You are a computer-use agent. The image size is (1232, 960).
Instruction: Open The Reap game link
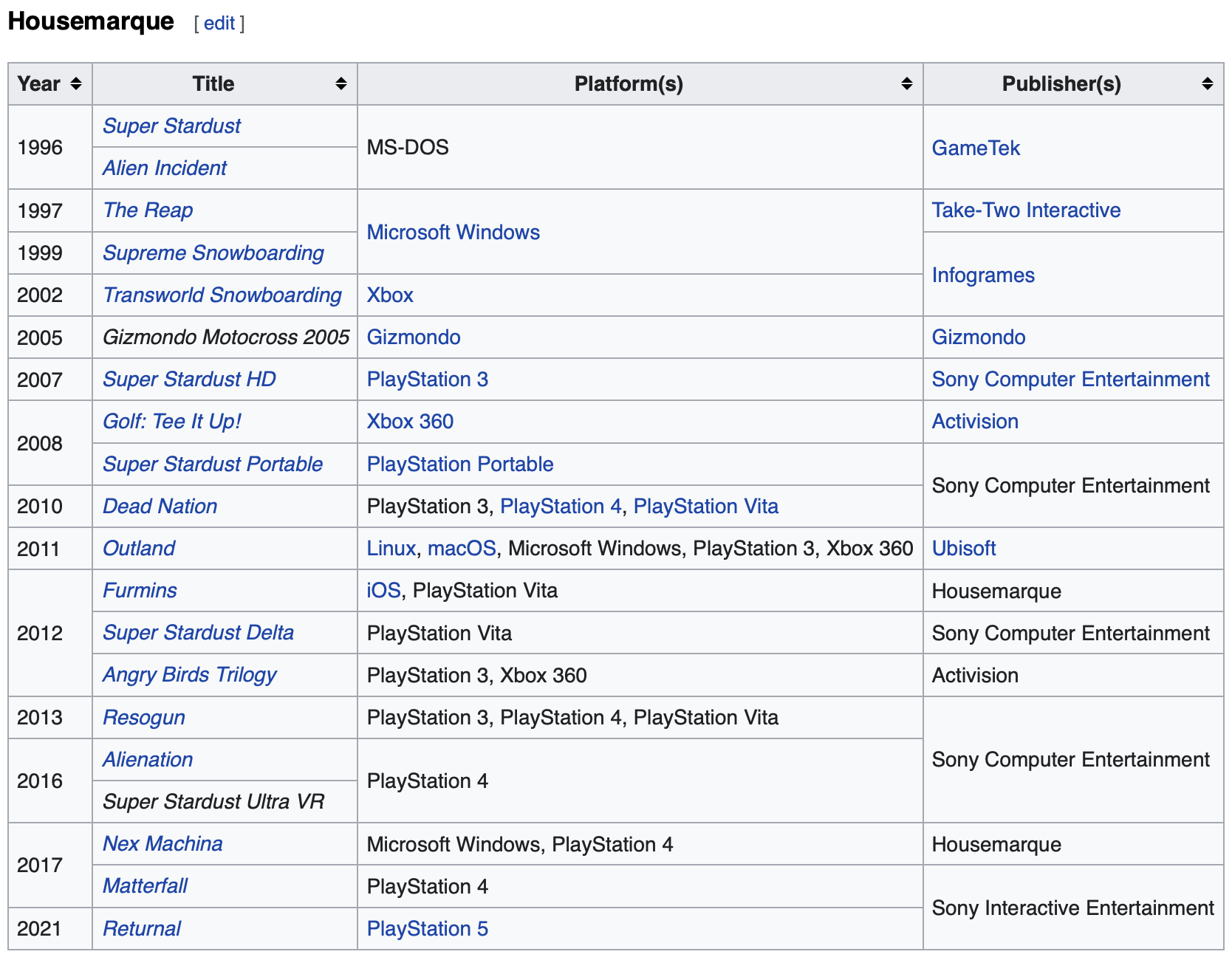(148, 210)
